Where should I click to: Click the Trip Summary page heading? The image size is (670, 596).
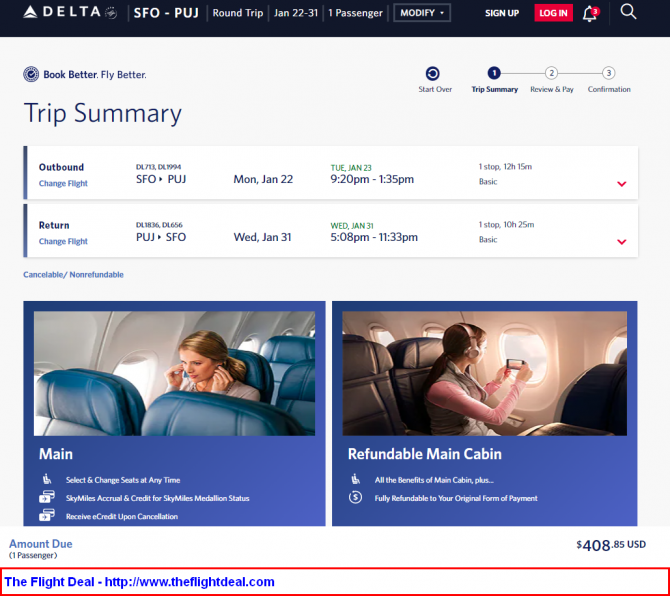pyautogui.click(x=103, y=114)
